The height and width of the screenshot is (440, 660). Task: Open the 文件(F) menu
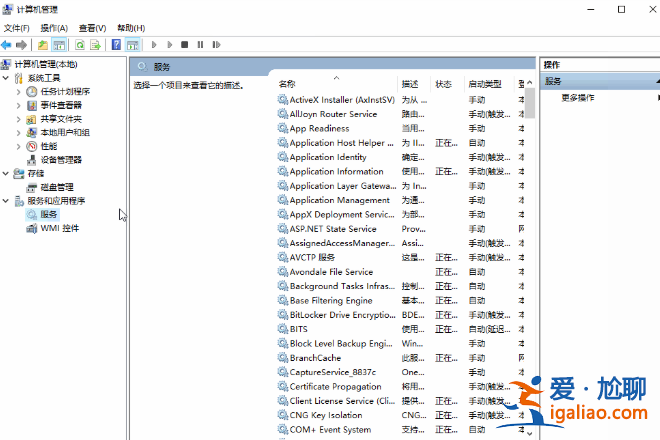click(x=16, y=28)
